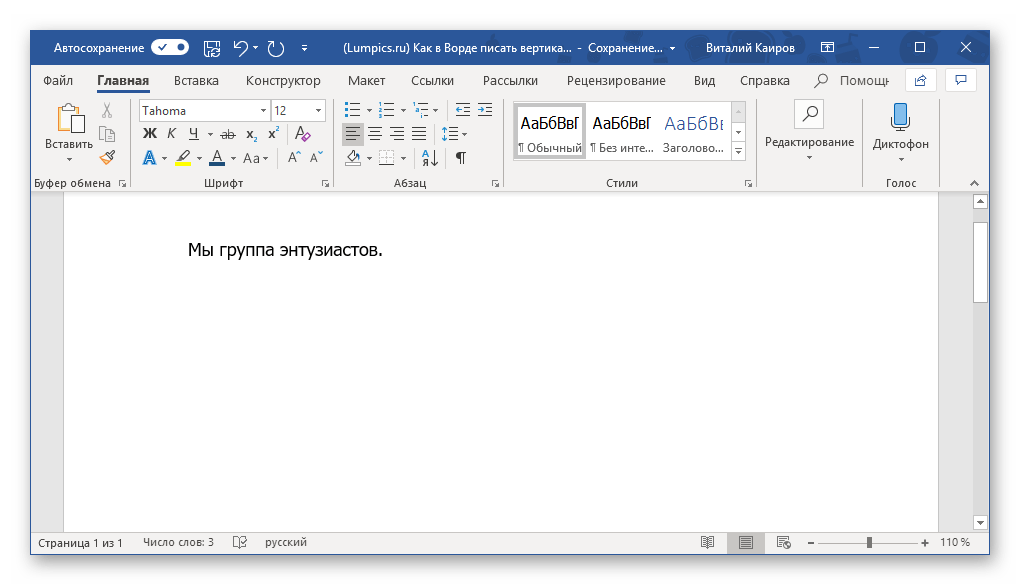The image size is (1020, 585).
Task: Click the Format Painter brush icon
Action: 107,157
